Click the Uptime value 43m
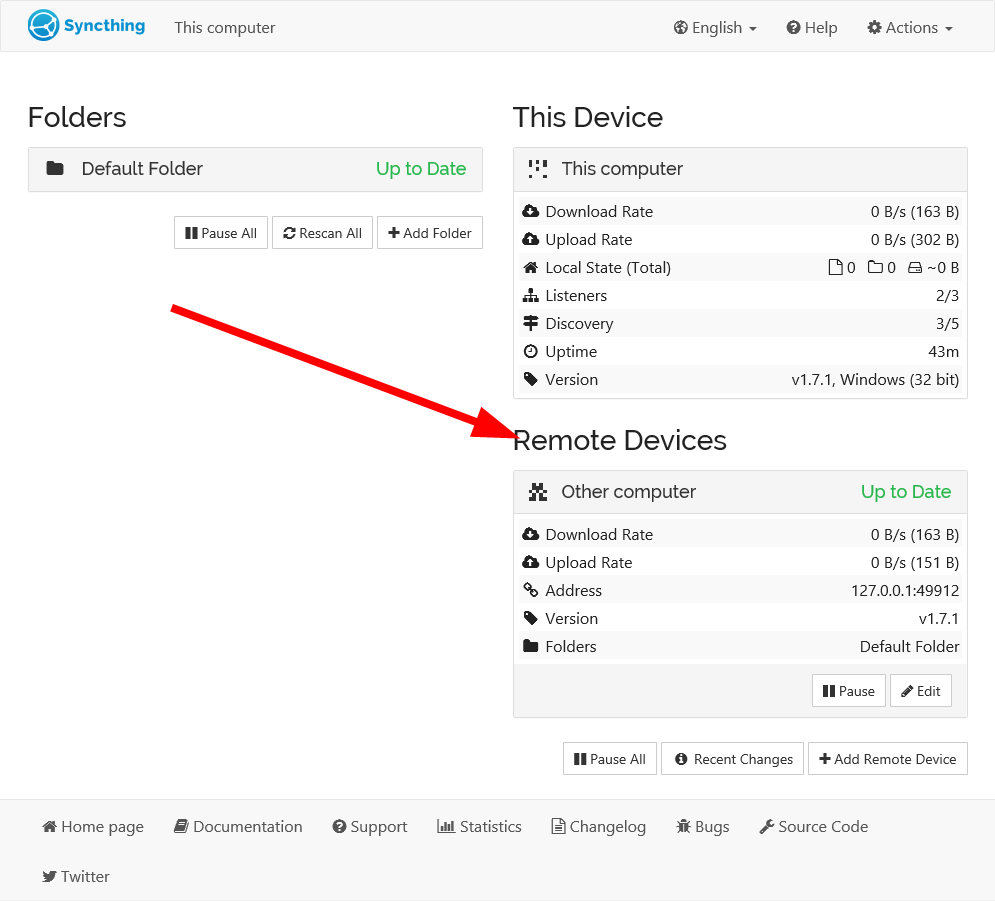995x901 pixels. point(943,352)
